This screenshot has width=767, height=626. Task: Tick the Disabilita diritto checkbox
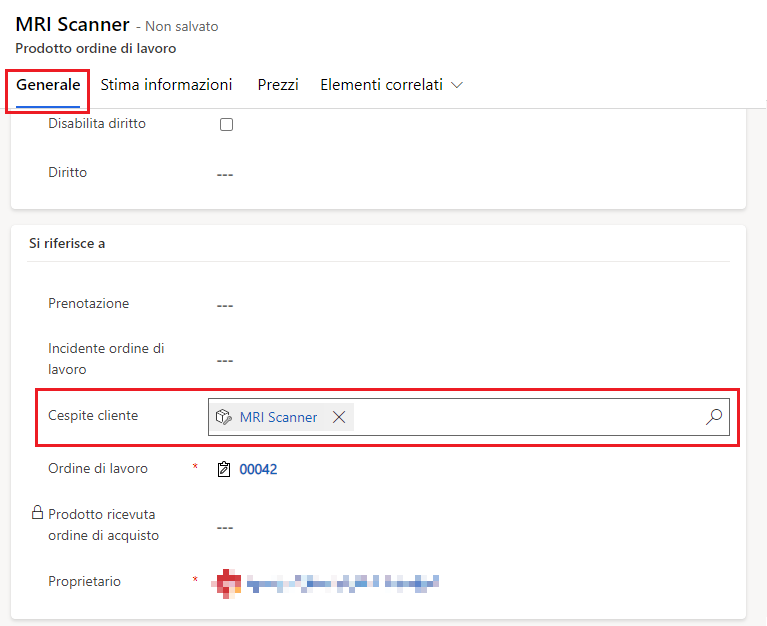(x=226, y=125)
